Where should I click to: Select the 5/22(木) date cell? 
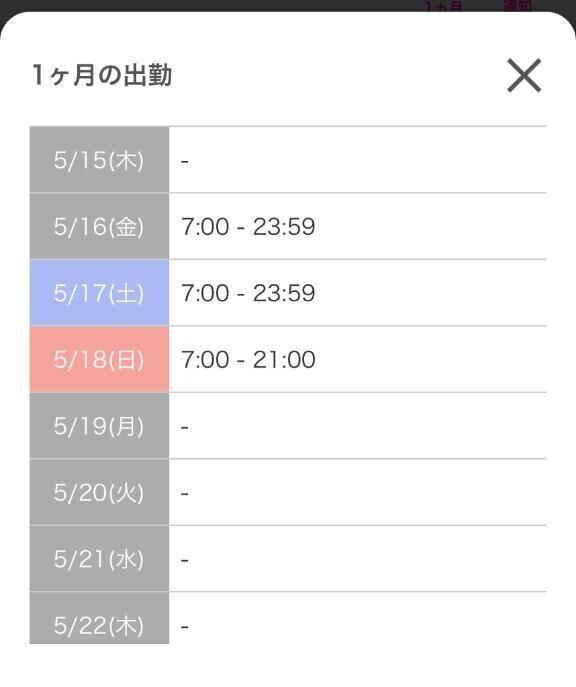pyautogui.click(x=99, y=618)
